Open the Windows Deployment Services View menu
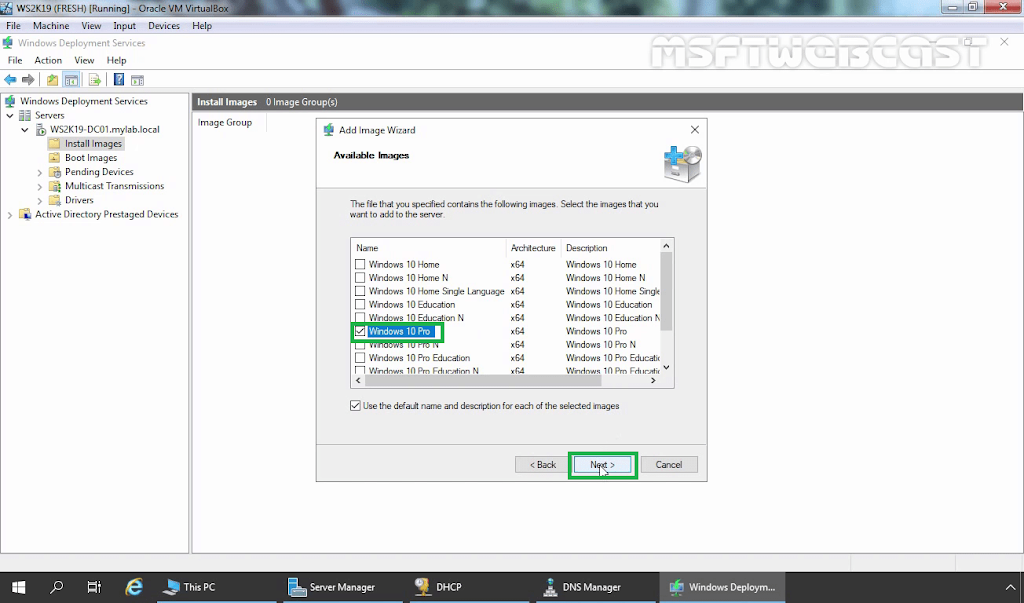Viewport: 1024px width, 603px height. tap(84, 60)
